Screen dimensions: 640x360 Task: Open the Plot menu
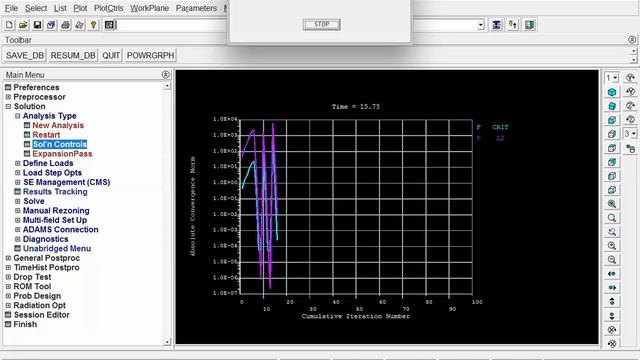[x=80, y=8]
